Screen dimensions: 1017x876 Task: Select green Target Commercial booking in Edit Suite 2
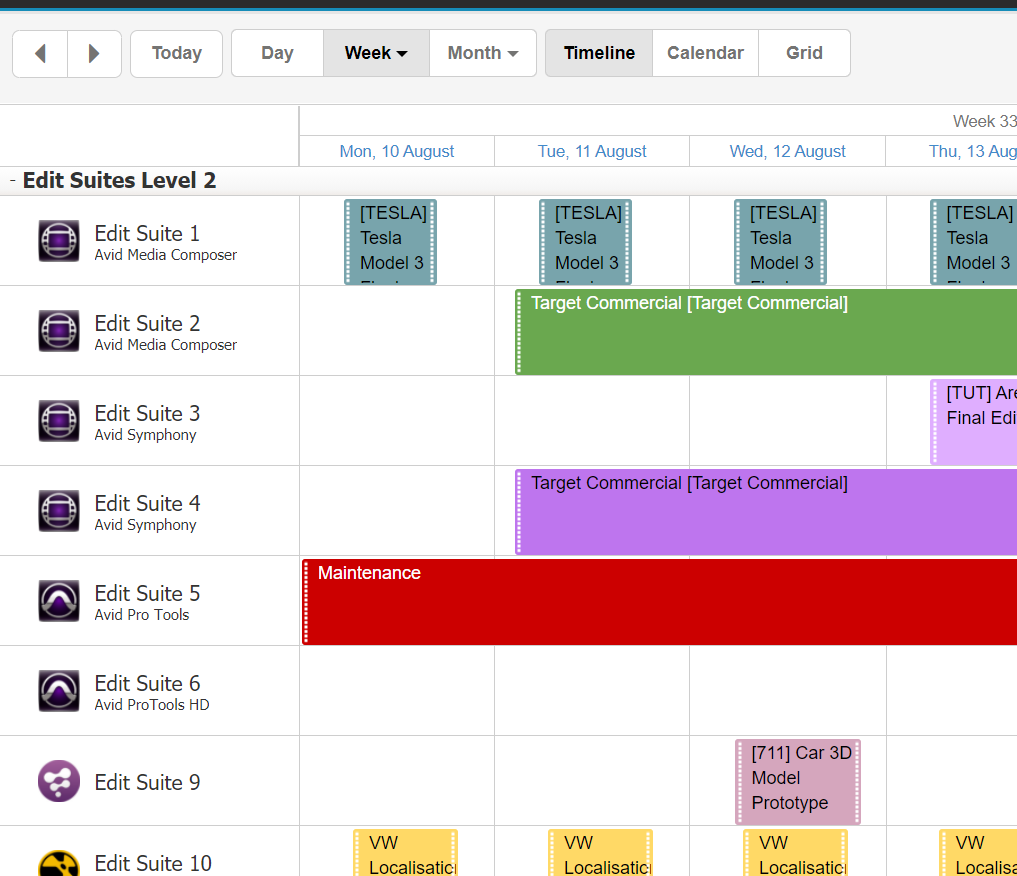click(766, 332)
